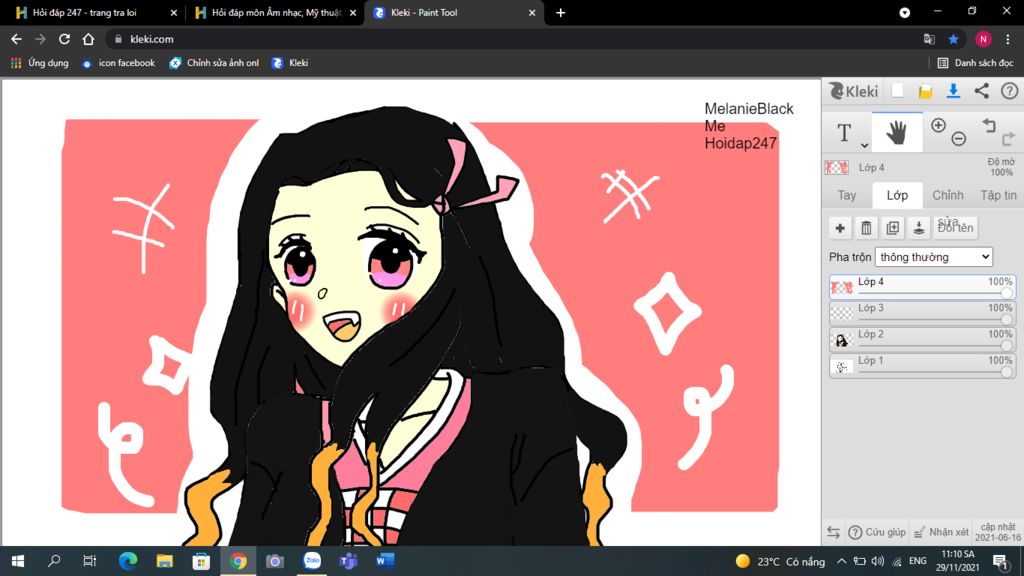Open Kleki help question mark icon
The width and height of the screenshot is (1024, 576).
(1009, 91)
